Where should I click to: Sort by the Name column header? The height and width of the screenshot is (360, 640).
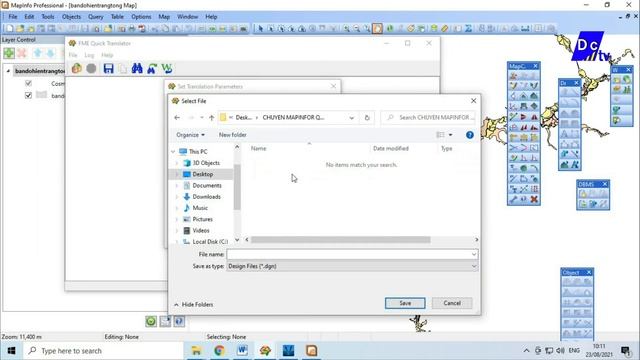tap(258, 149)
